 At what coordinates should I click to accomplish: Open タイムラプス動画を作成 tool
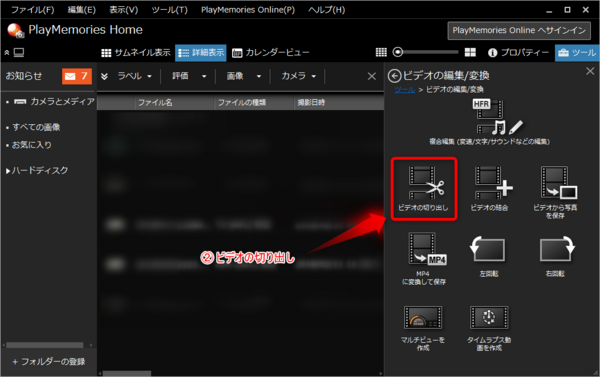(x=489, y=328)
